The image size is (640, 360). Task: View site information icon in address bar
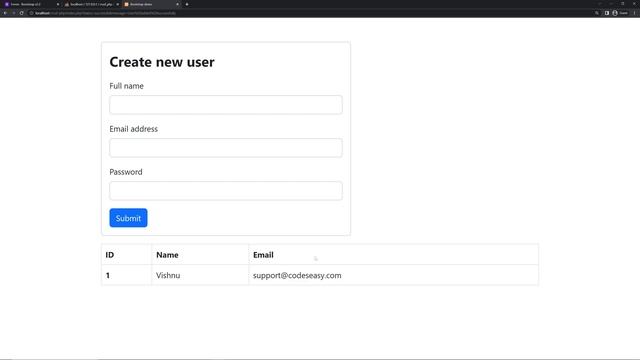pos(31,13)
